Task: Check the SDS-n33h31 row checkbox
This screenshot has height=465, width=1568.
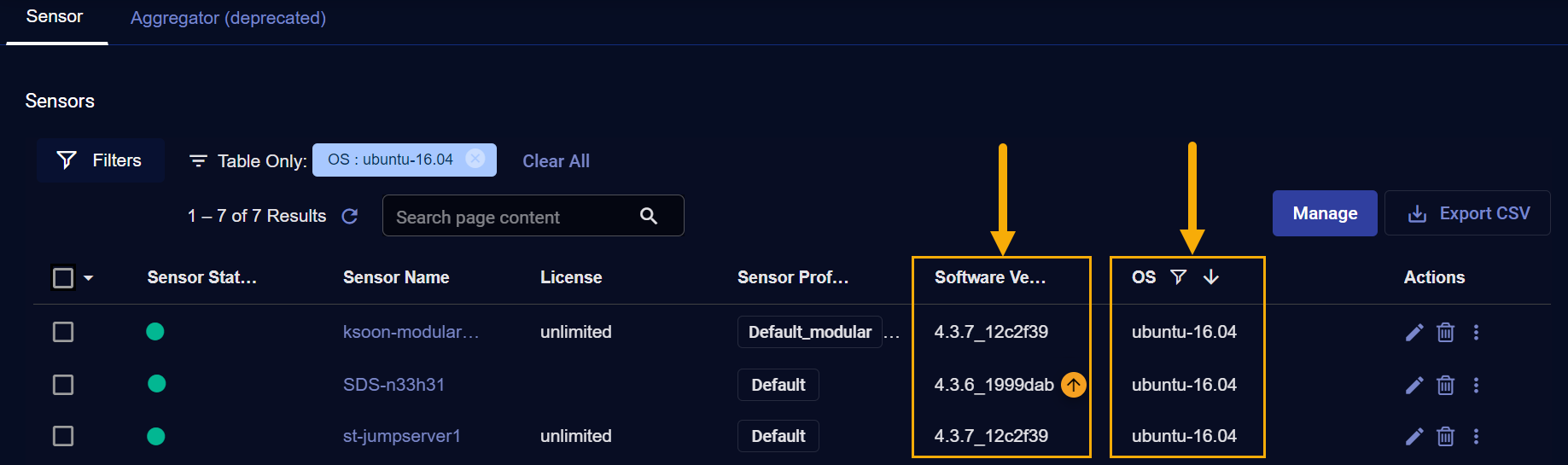Action: pyautogui.click(x=63, y=385)
